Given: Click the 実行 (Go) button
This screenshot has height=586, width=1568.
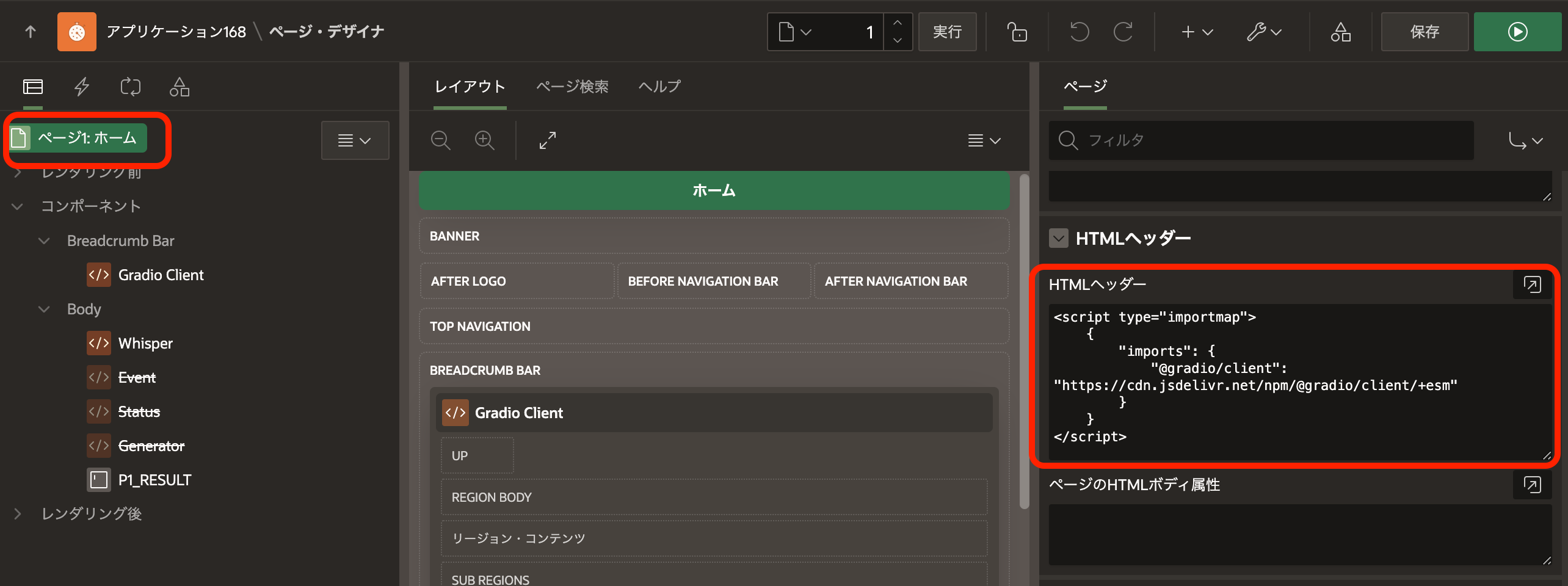Looking at the screenshot, I should coord(947,32).
